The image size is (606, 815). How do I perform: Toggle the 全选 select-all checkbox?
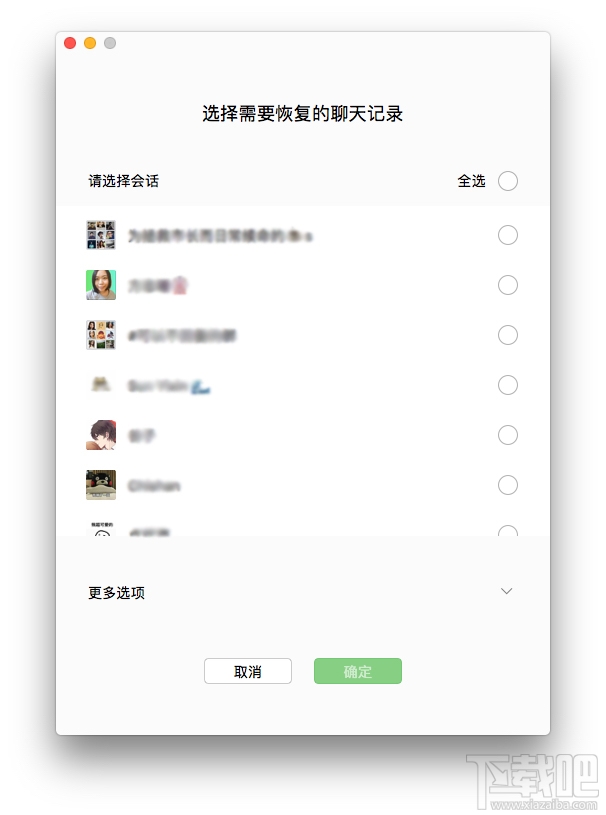[x=508, y=181]
